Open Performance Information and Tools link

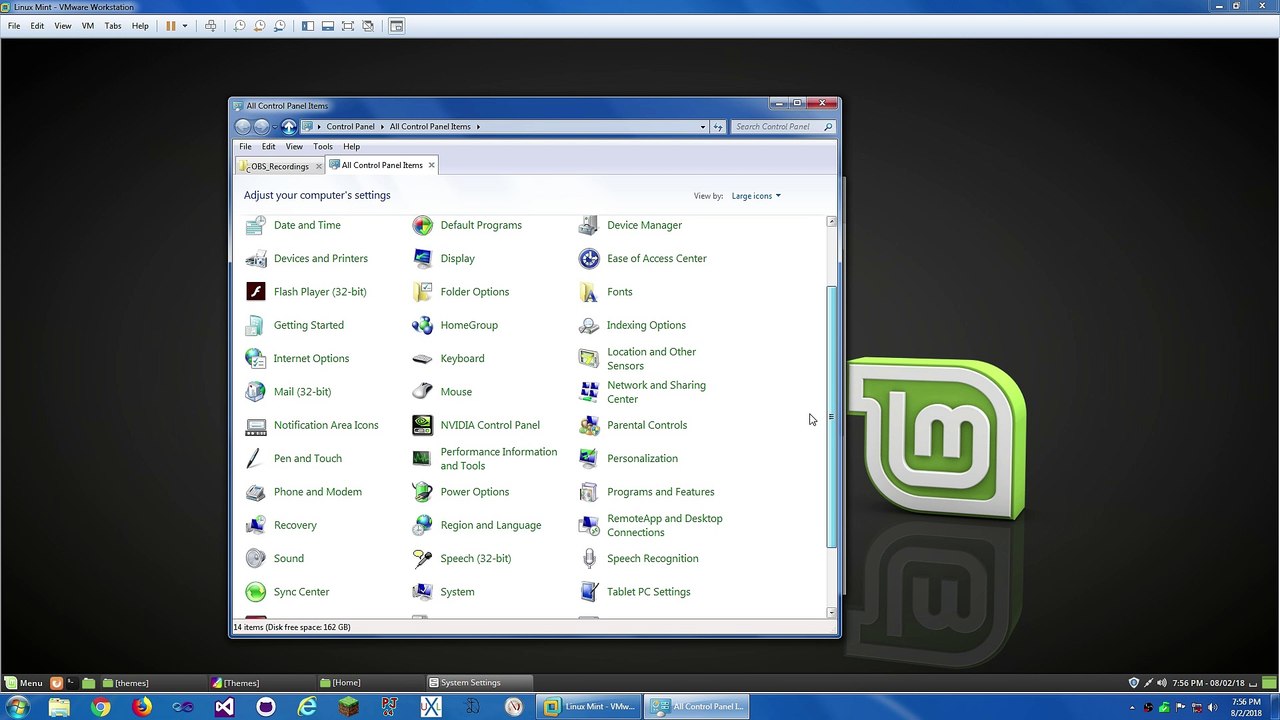click(499, 459)
